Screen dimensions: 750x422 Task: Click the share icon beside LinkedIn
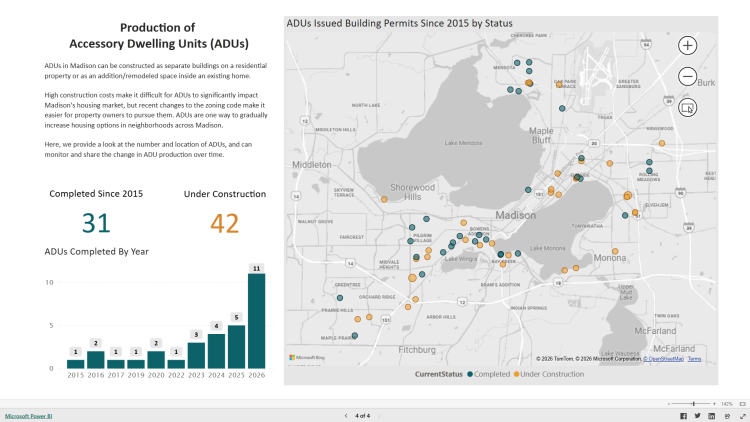pos(727,416)
